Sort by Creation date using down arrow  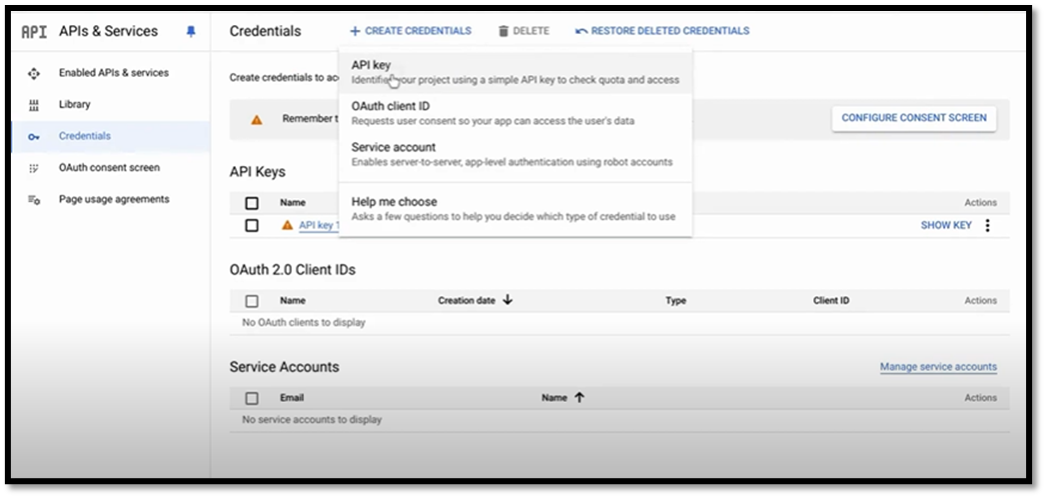point(507,300)
